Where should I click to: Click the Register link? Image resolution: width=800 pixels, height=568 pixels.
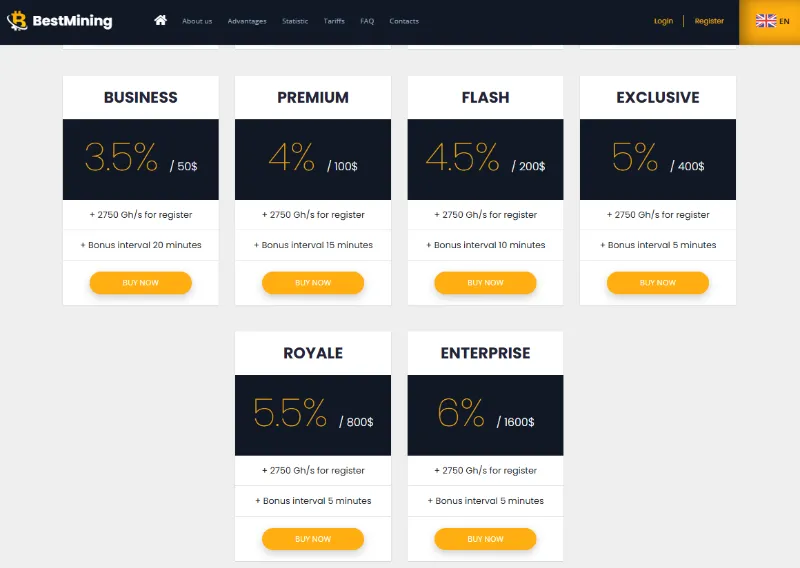[x=709, y=21]
